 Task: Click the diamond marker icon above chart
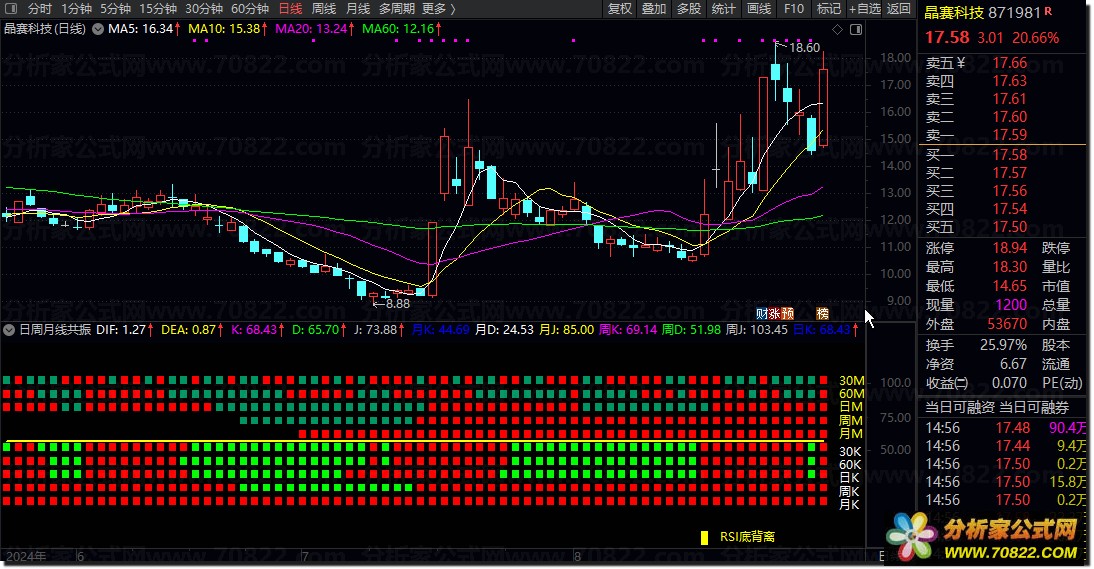click(x=837, y=29)
